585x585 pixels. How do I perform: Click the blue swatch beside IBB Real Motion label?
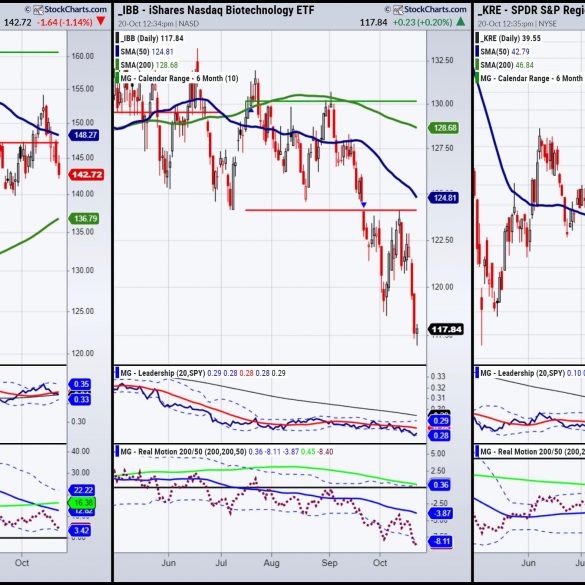(117, 451)
